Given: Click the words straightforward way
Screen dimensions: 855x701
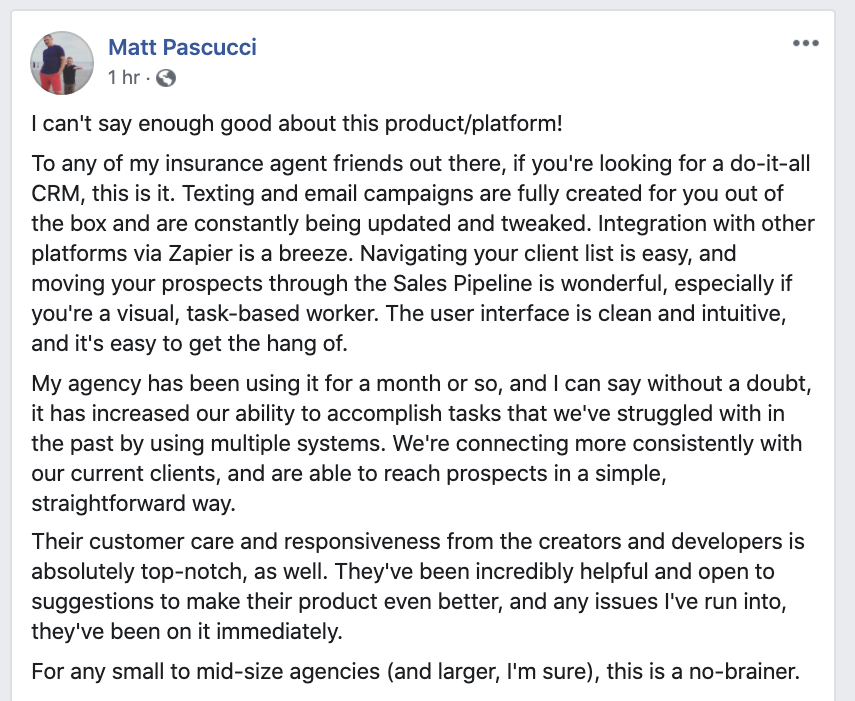Looking at the screenshot, I should [133, 503].
